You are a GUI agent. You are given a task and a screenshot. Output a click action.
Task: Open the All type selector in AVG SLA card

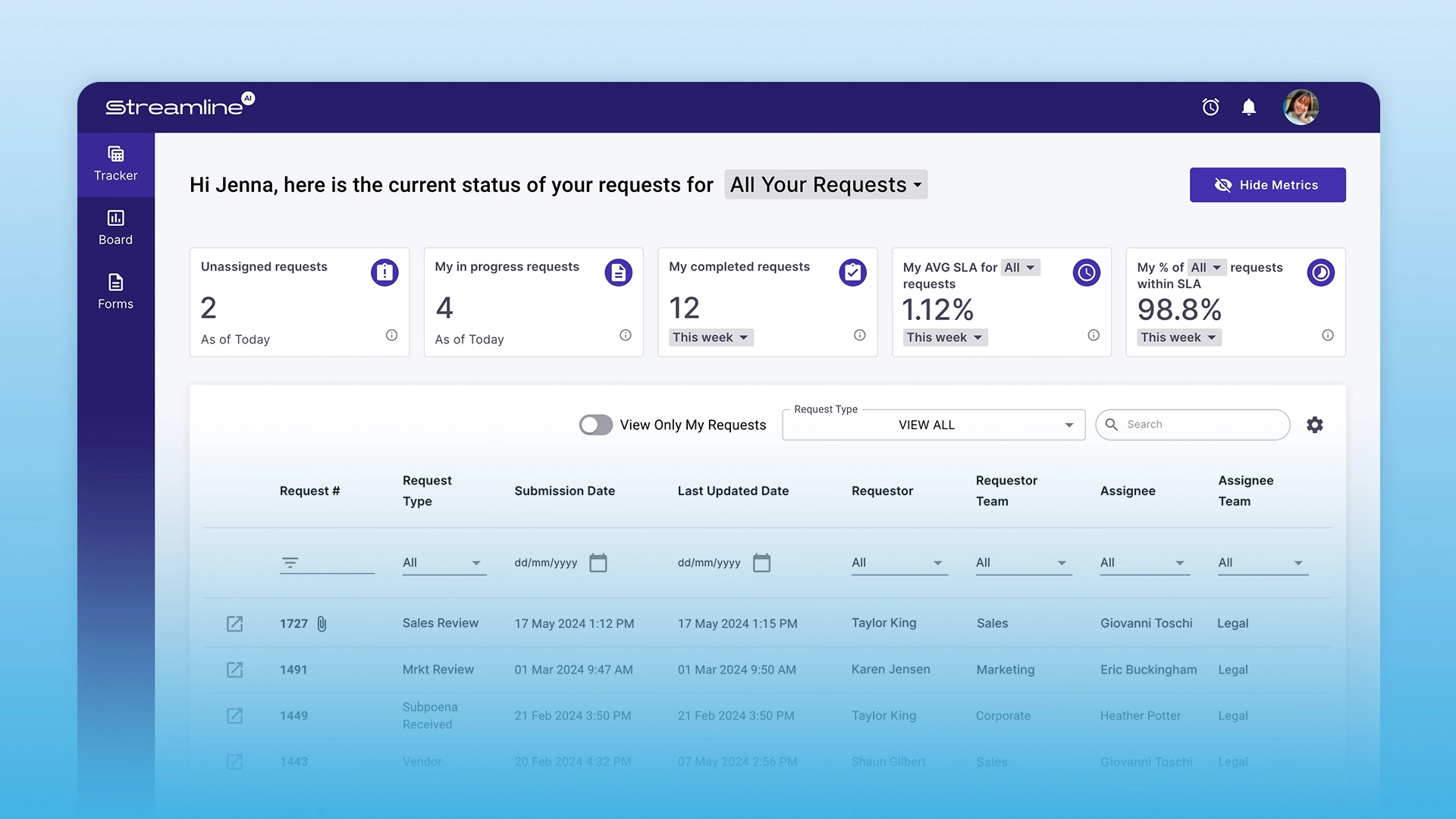click(x=1020, y=268)
